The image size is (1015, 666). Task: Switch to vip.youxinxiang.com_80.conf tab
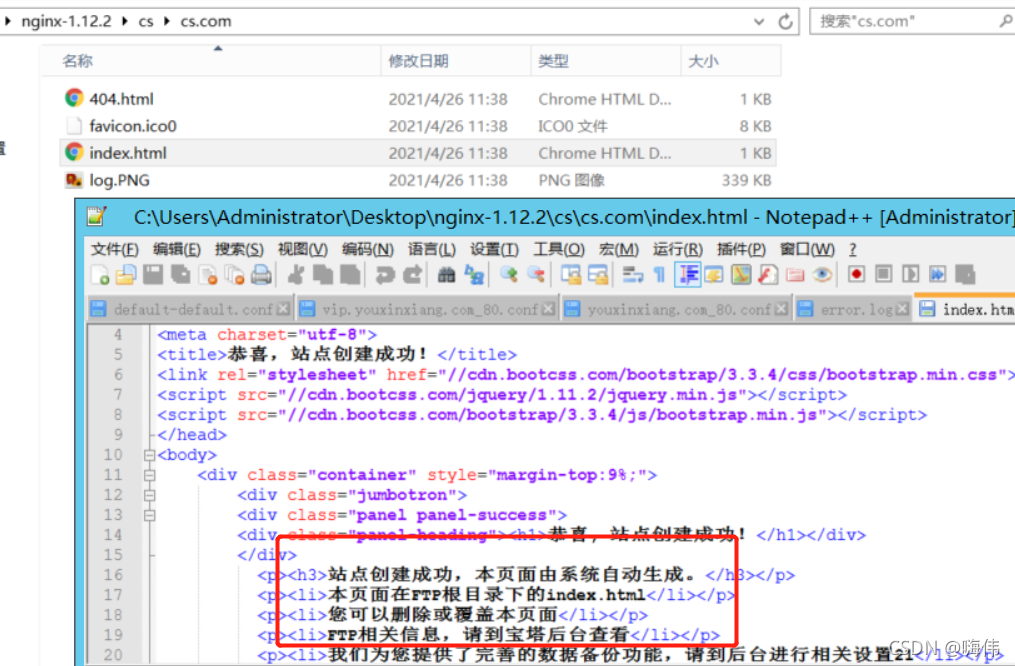coord(427,309)
